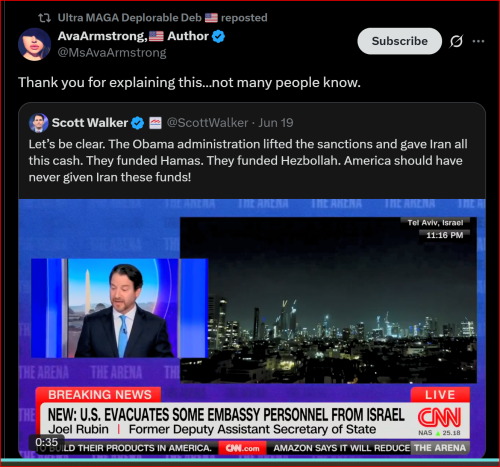Click Scott Walker's verified checkmark badge
The height and width of the screenshot is (467, 500).
tap(137, 123)
